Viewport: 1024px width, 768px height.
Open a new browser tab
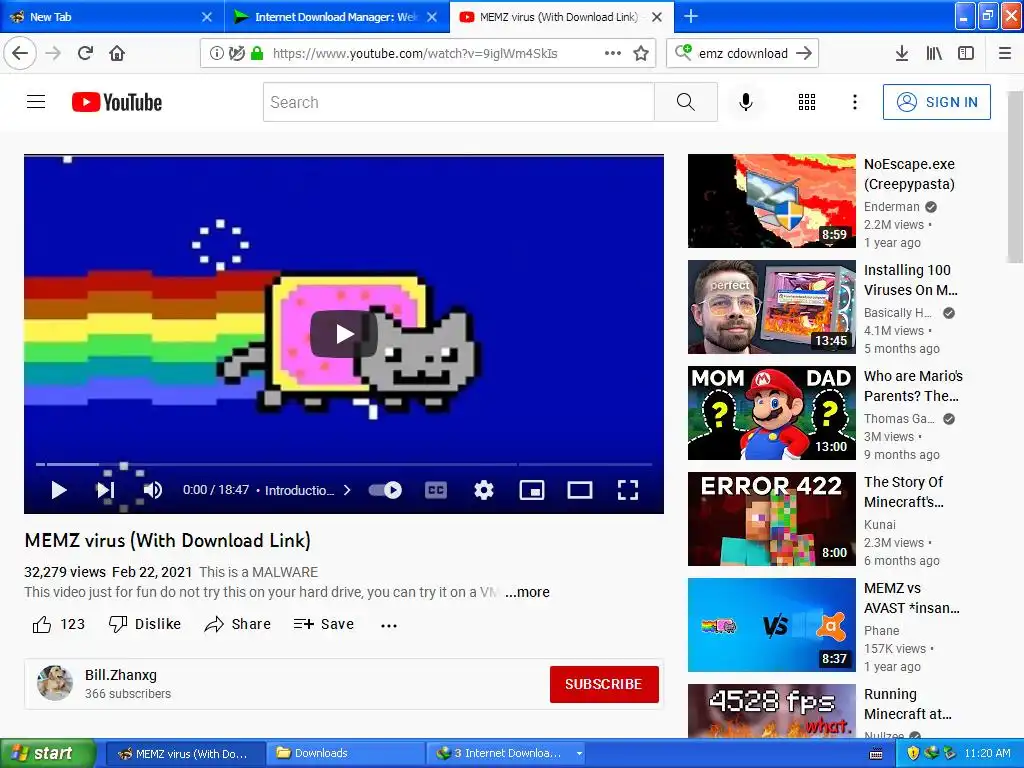tap(690, 17)
